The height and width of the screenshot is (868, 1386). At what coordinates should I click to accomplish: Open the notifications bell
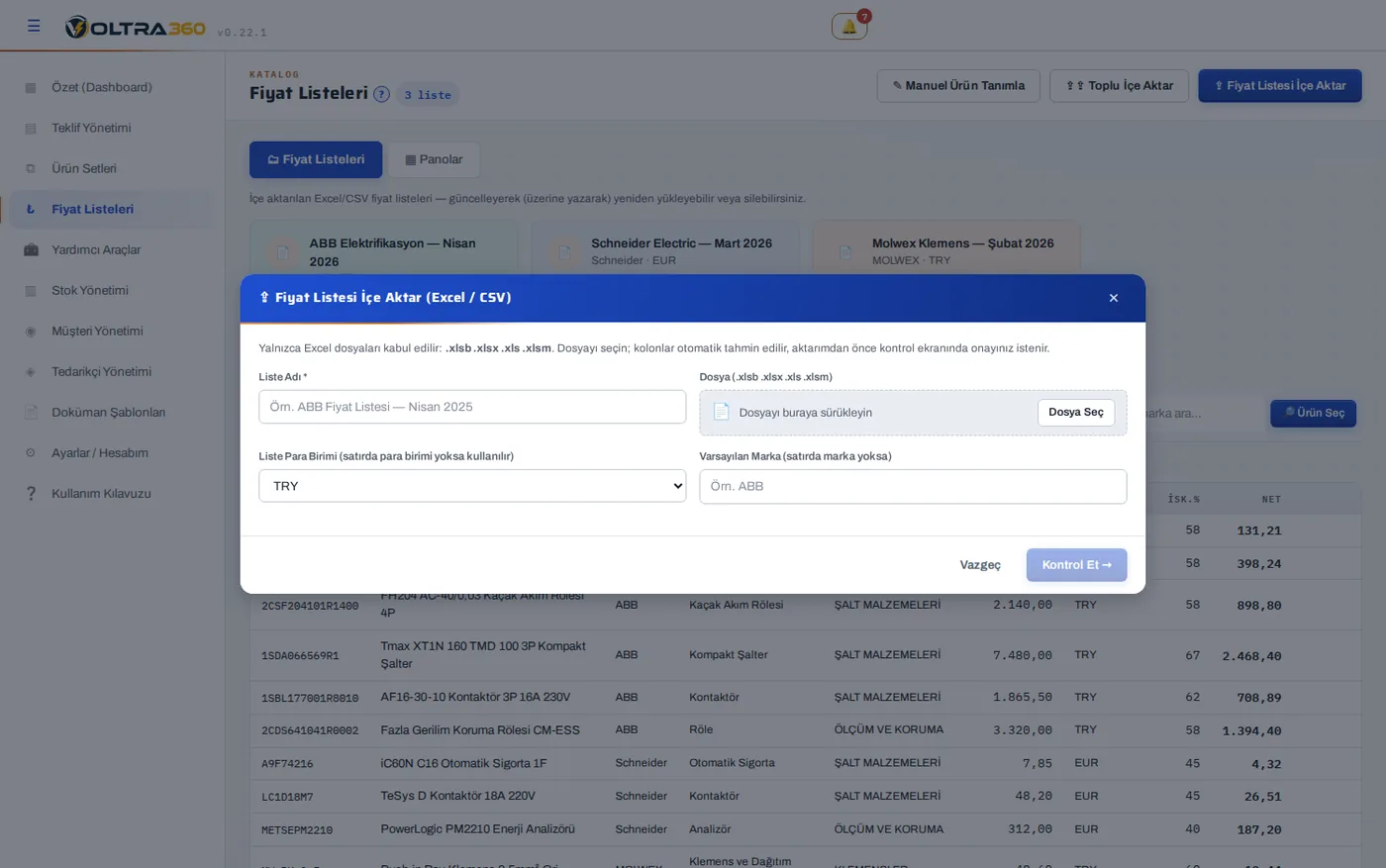[849, 27]
